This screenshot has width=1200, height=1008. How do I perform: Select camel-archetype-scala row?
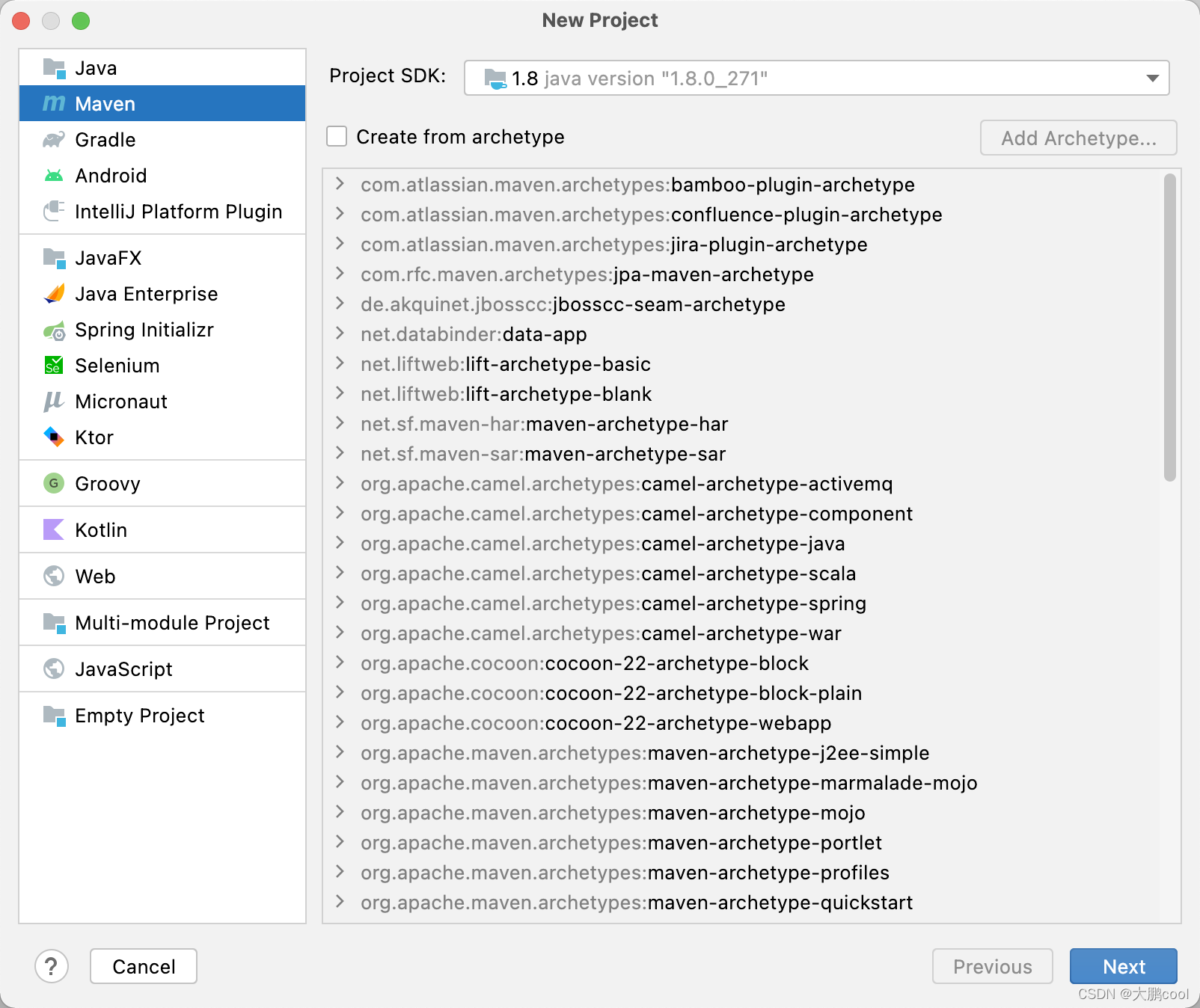pos(741,574)
